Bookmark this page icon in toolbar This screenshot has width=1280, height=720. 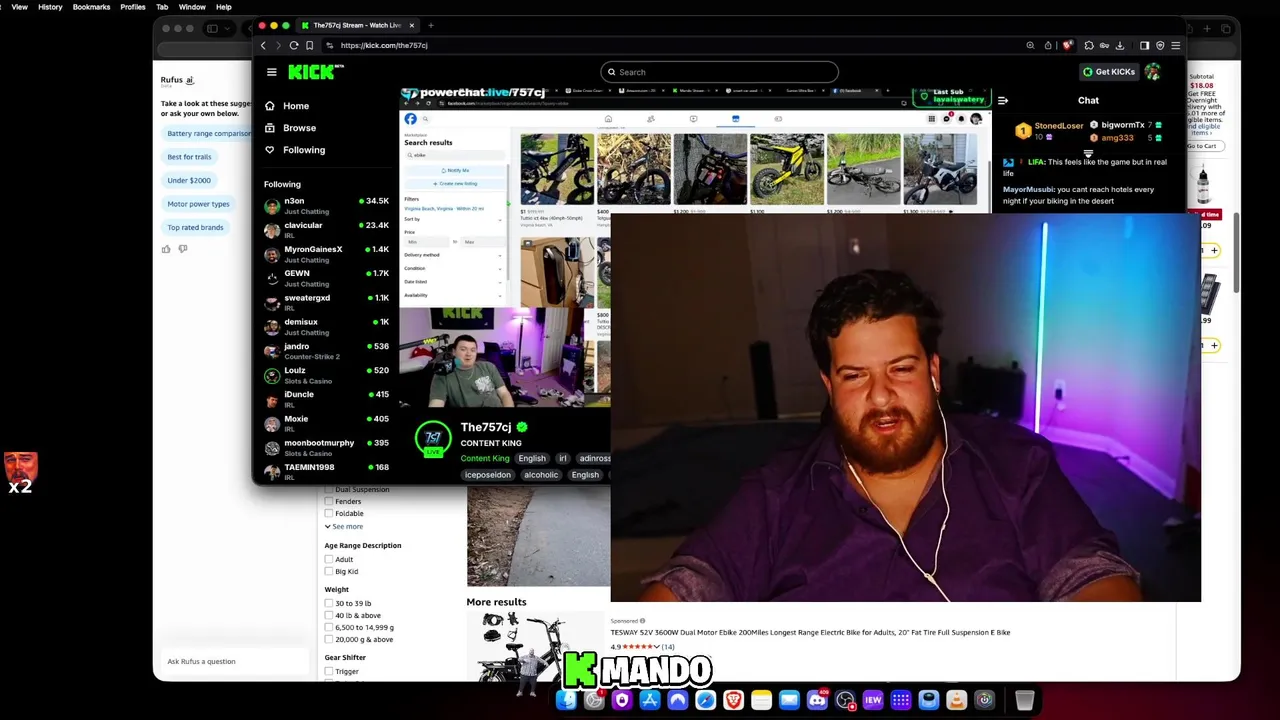tap(310, 45)
